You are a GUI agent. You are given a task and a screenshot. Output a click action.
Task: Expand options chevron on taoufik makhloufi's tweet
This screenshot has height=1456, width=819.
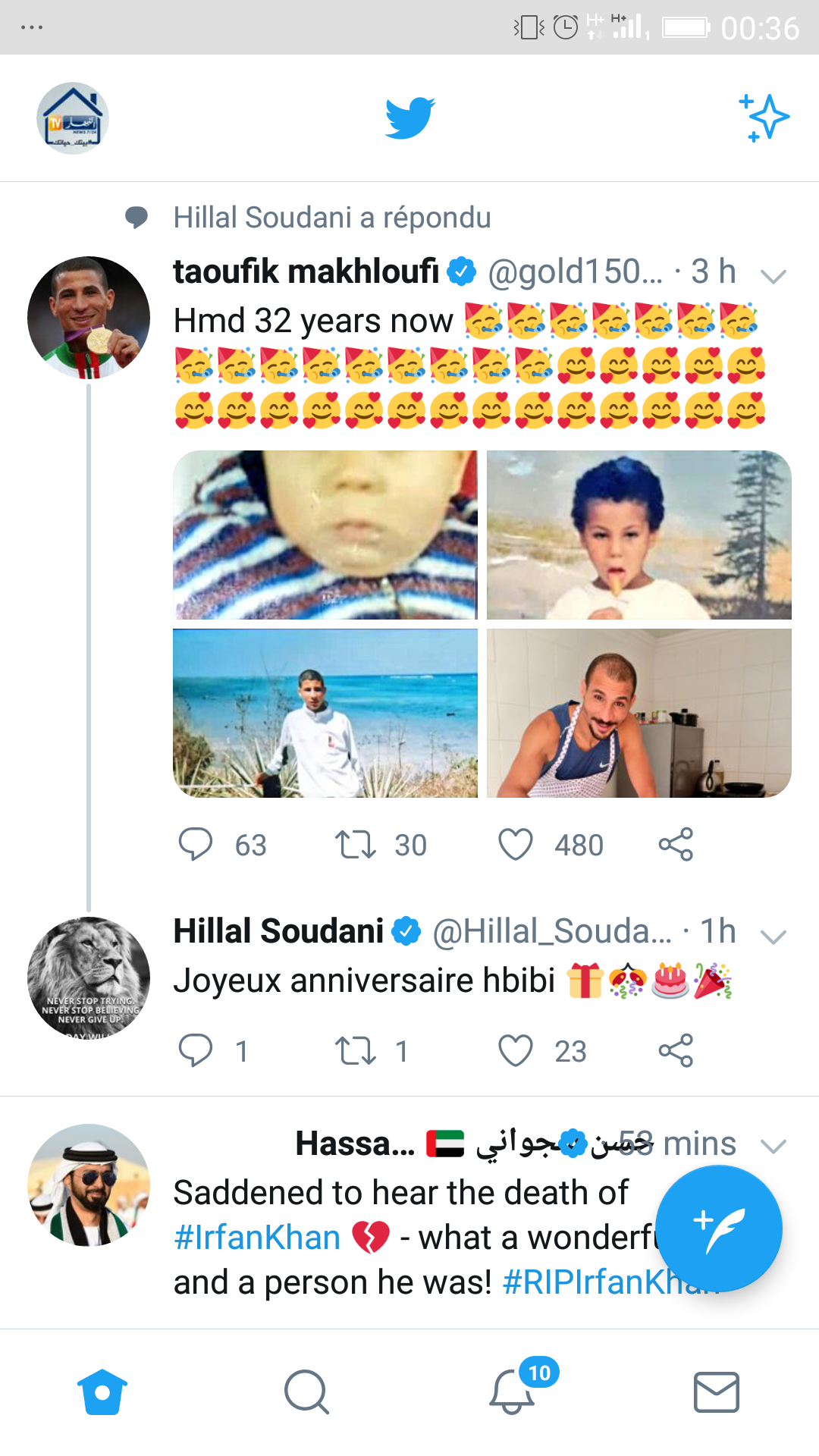pyautogui.click(x=773, y=276)
